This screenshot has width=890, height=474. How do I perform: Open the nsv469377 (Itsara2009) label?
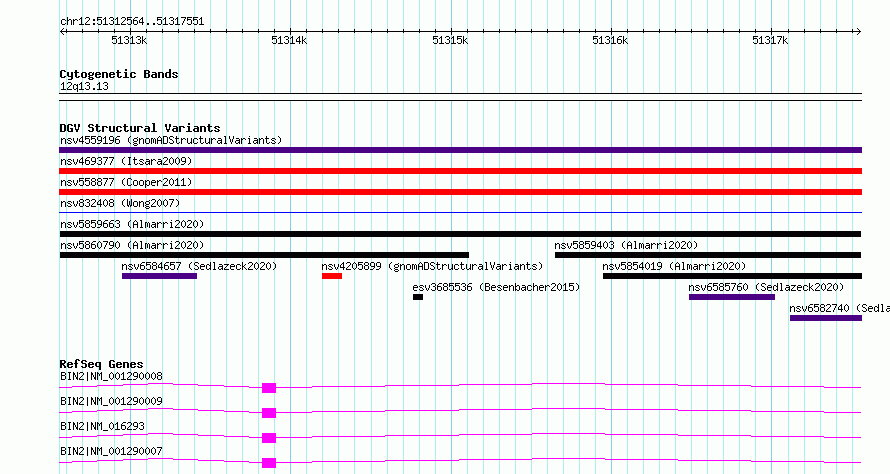click(x=126, y=161)
